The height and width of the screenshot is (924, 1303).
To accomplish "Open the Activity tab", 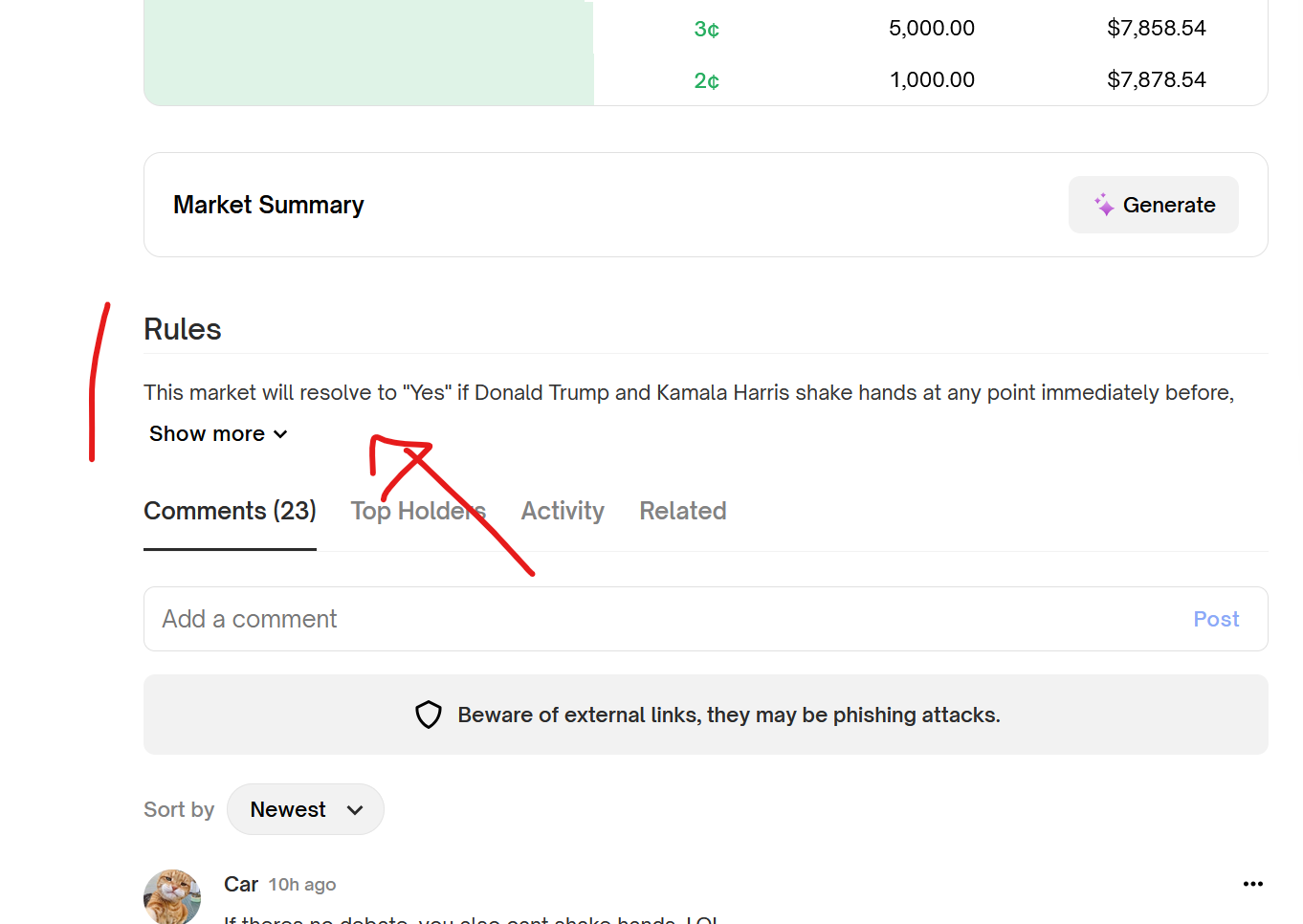I will (x=563, y=511).
